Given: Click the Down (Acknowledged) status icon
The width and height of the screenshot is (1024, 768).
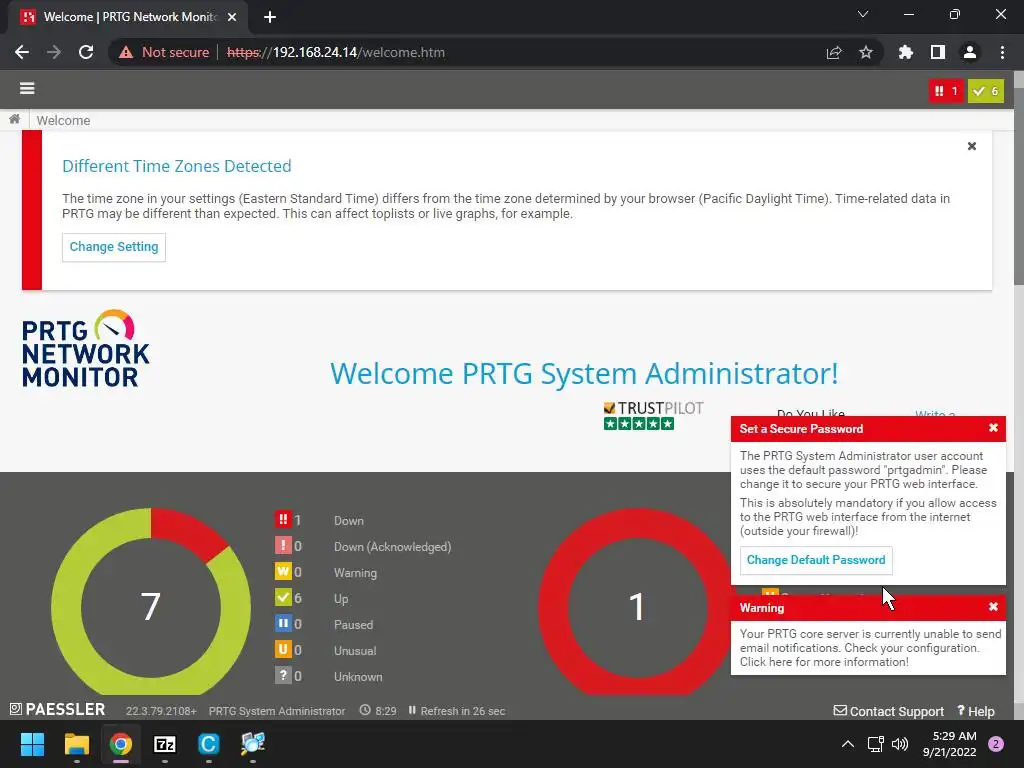Looking at the screenshot, I should click(x=283, y=546).
